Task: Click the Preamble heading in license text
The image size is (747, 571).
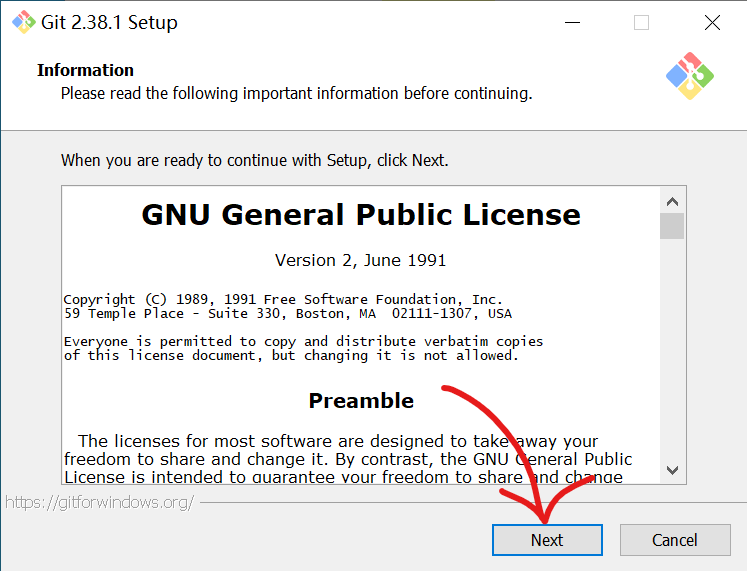Action: coord(361,401)
